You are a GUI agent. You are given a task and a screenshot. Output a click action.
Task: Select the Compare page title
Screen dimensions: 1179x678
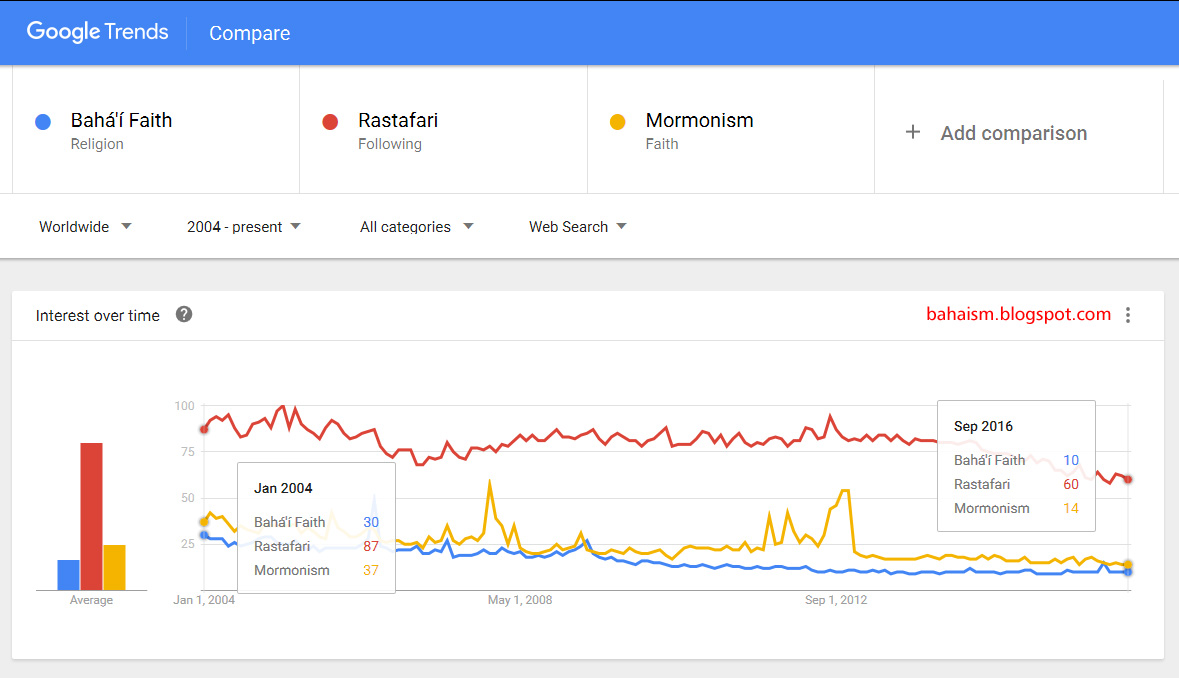pos(249,33)
